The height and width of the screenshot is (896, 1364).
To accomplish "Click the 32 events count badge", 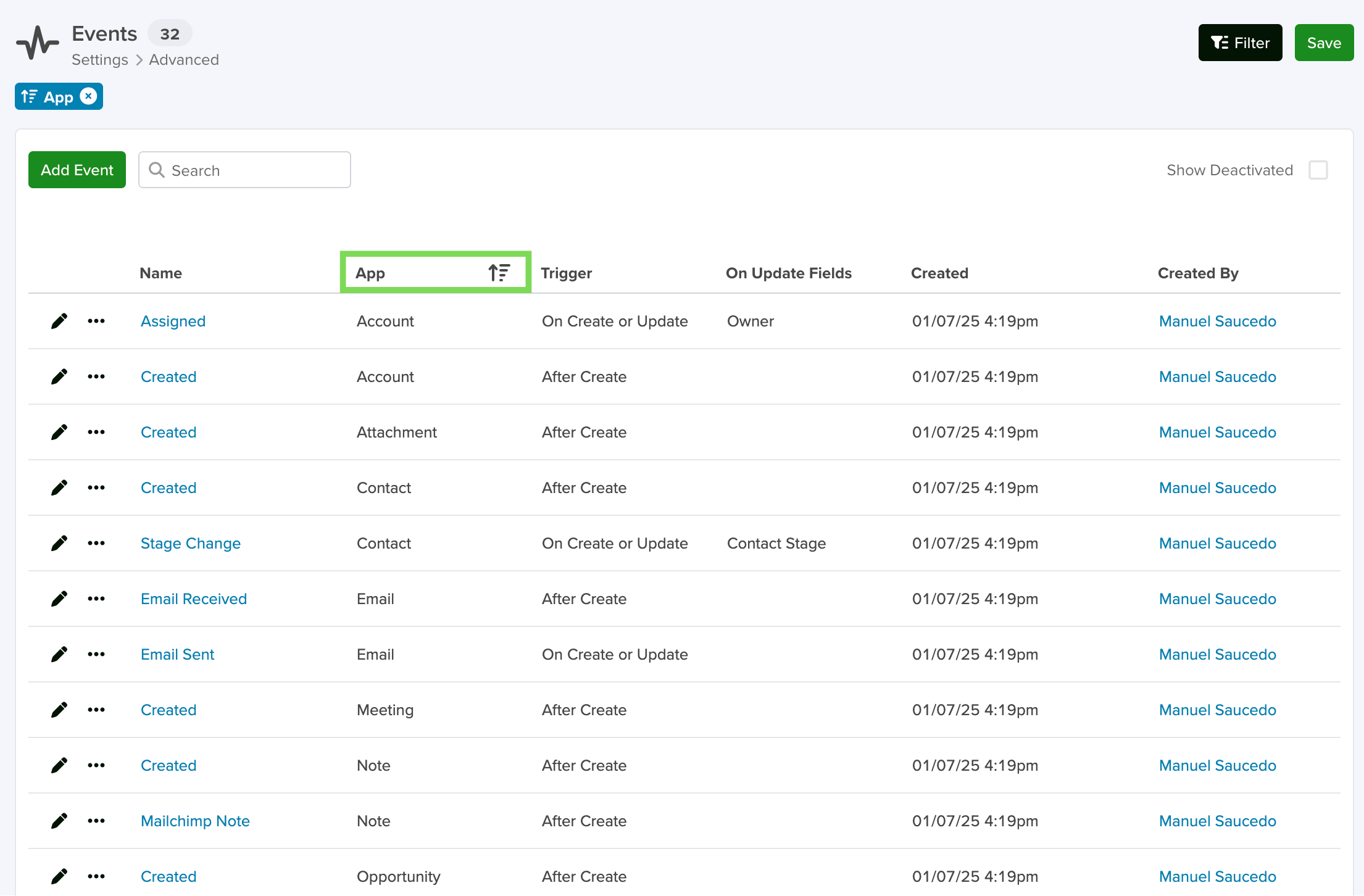I will 170,33.
